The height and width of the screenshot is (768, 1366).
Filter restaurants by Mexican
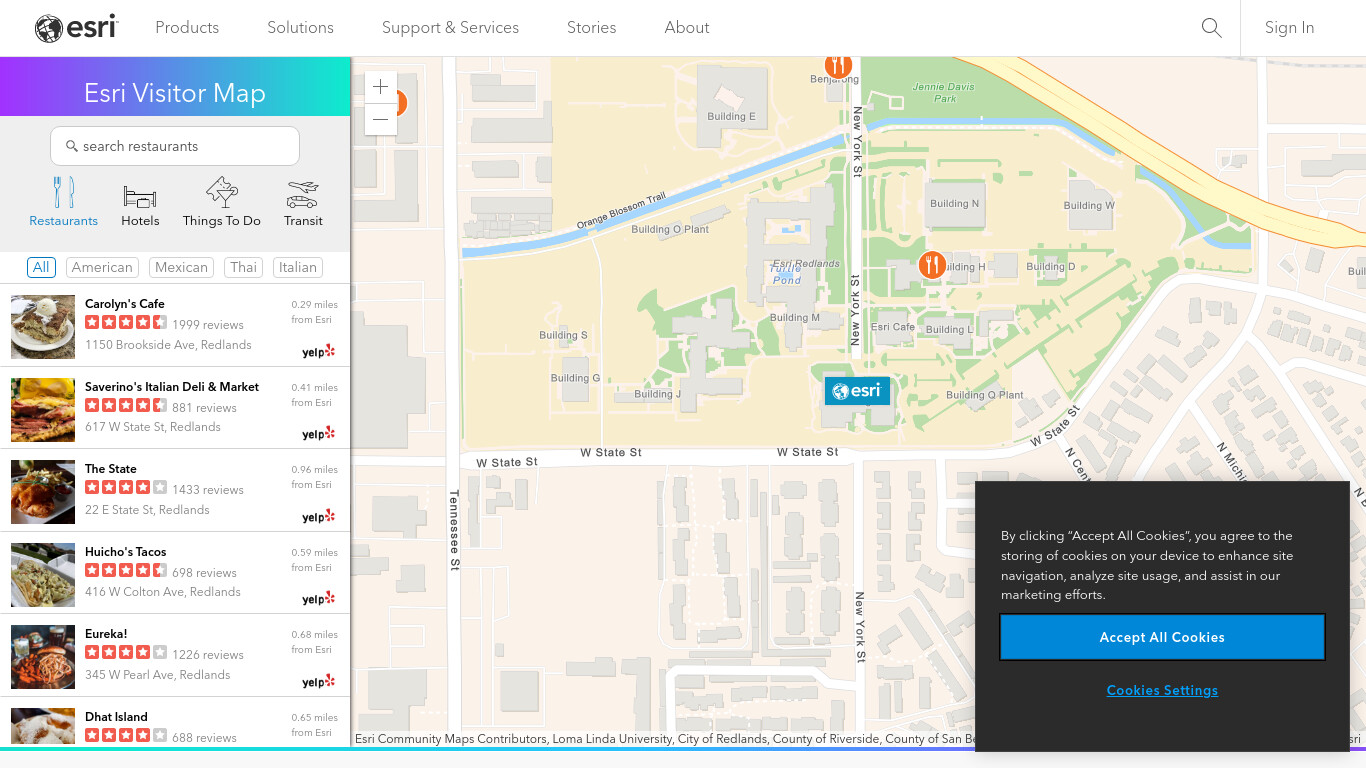[x=181, y=267]
